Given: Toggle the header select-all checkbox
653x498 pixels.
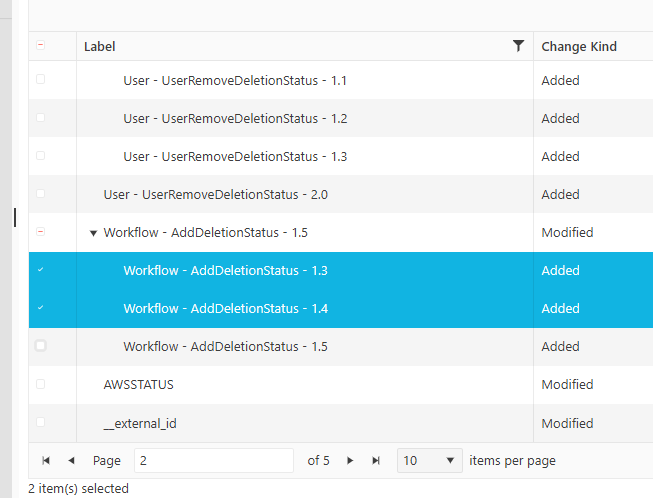Looking at the screenshot, I should [41, 46].
